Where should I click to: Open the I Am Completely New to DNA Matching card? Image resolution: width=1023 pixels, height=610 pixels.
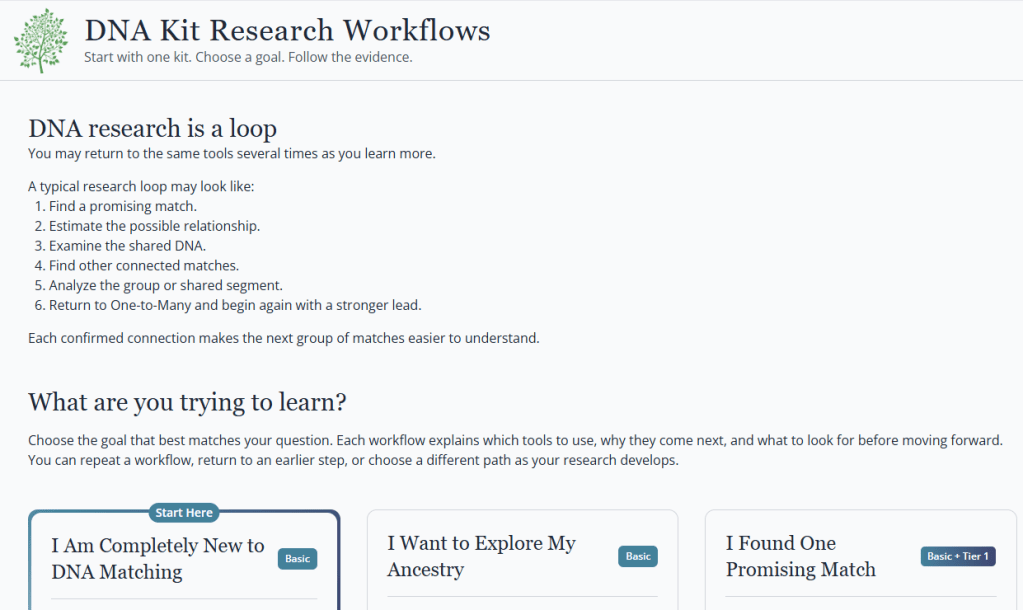184,560
